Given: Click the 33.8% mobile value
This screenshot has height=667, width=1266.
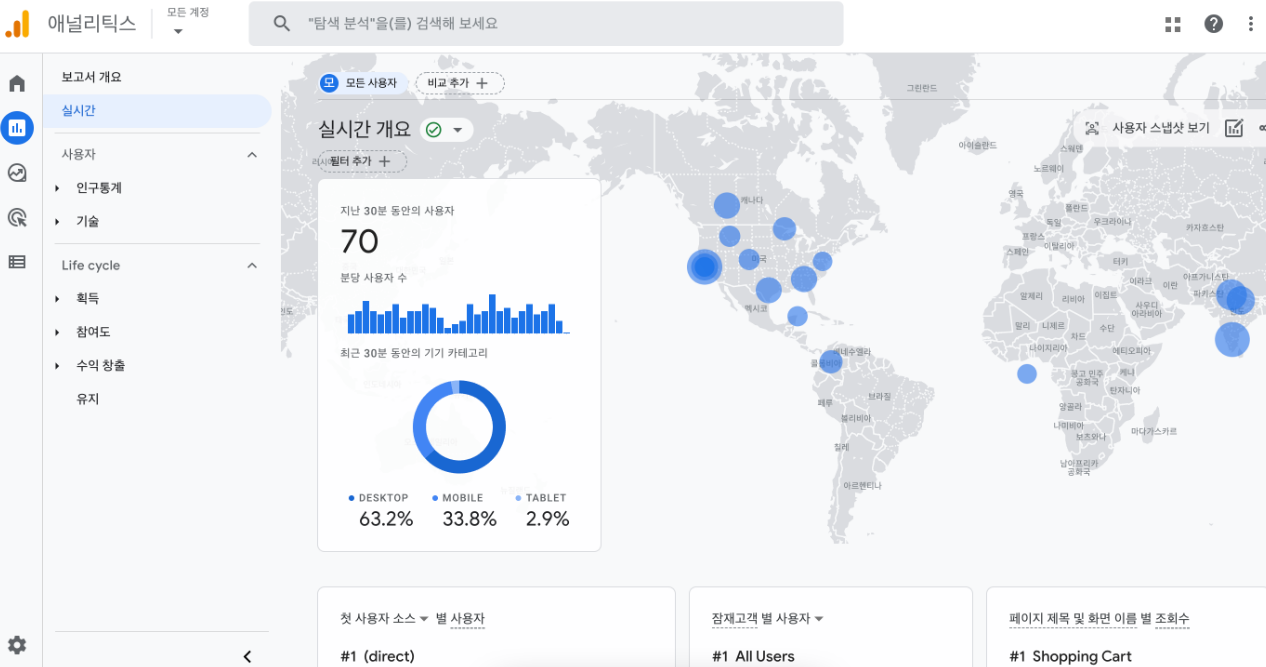Looking at the screenshot, I should tap(470, 519).
